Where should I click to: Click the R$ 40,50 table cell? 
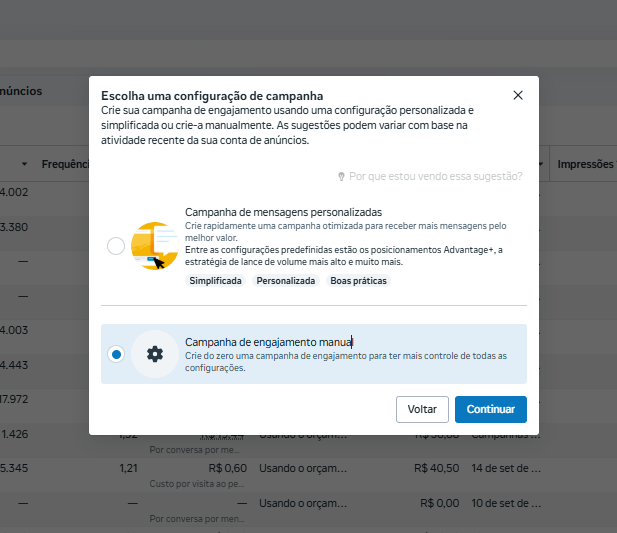coord(436,468)
